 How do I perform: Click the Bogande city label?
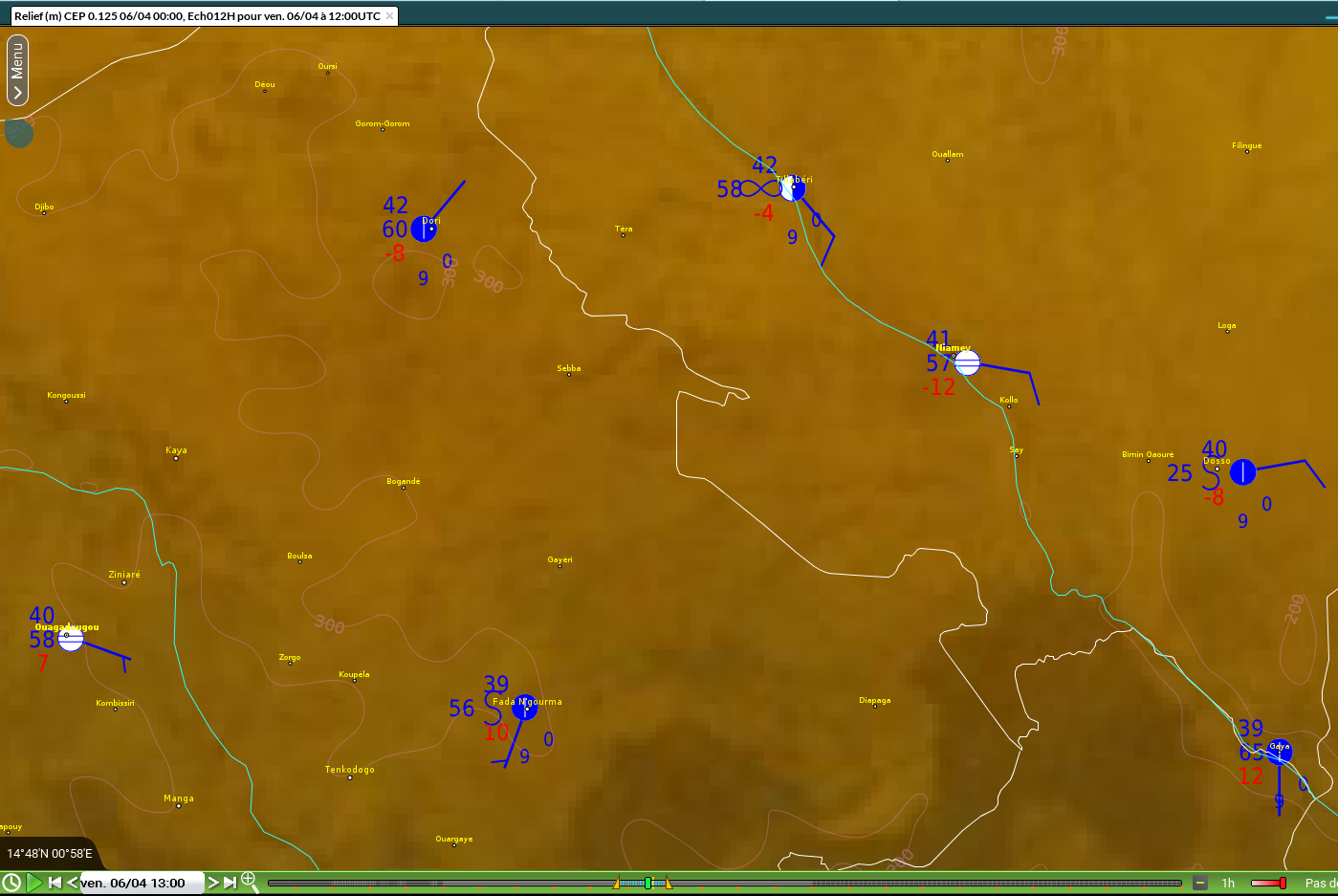point(404,481)
